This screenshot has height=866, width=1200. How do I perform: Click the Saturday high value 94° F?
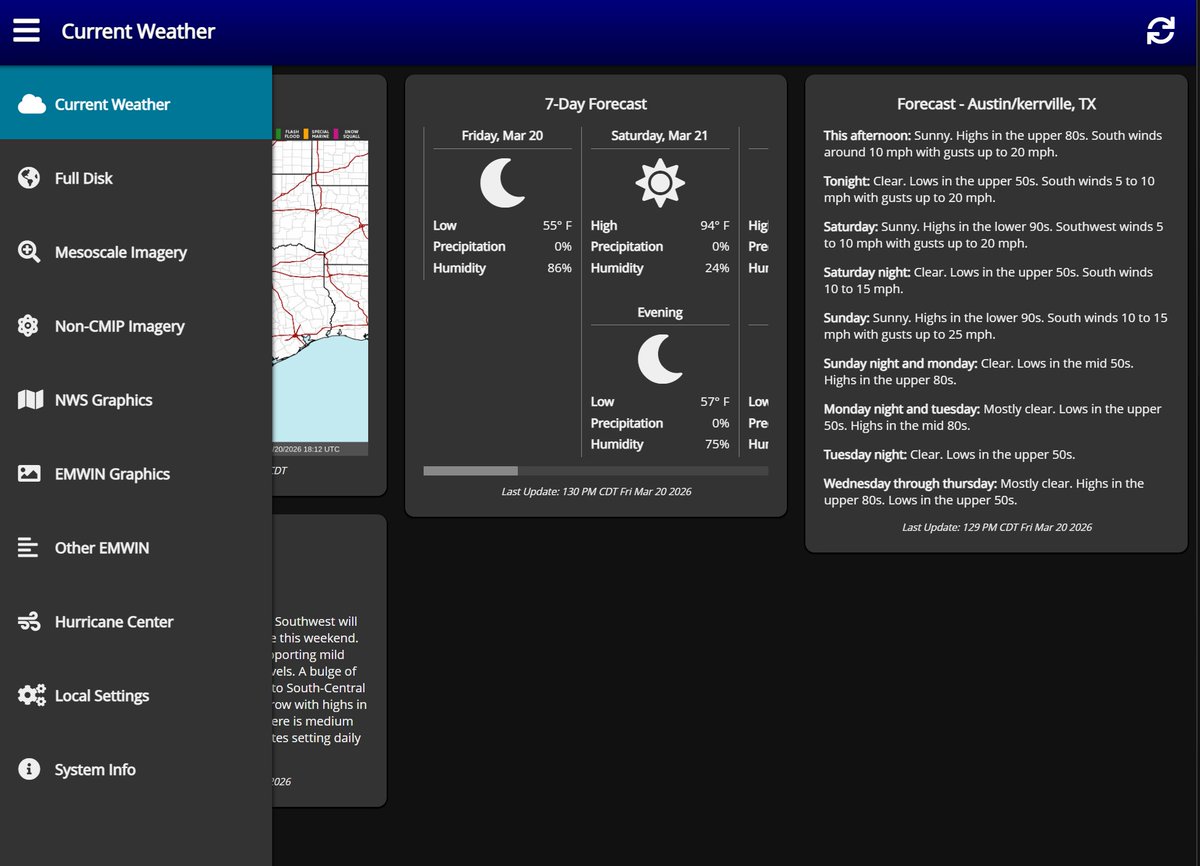tap(715, 225)
